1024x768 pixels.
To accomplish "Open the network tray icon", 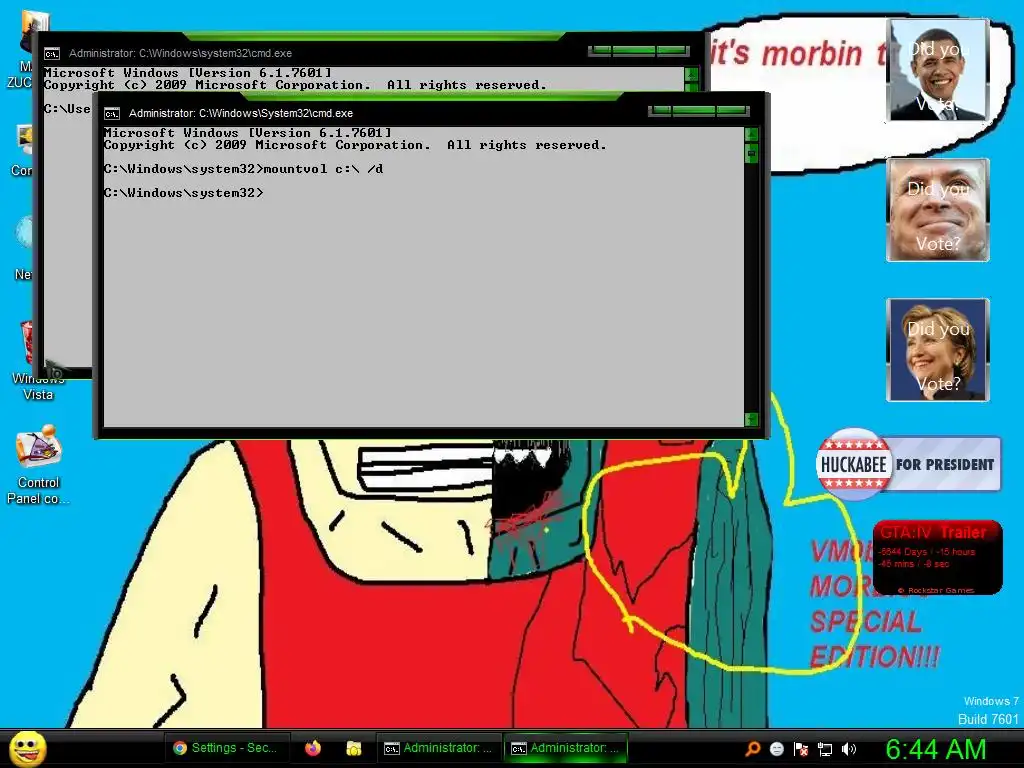I will (825, 749).
